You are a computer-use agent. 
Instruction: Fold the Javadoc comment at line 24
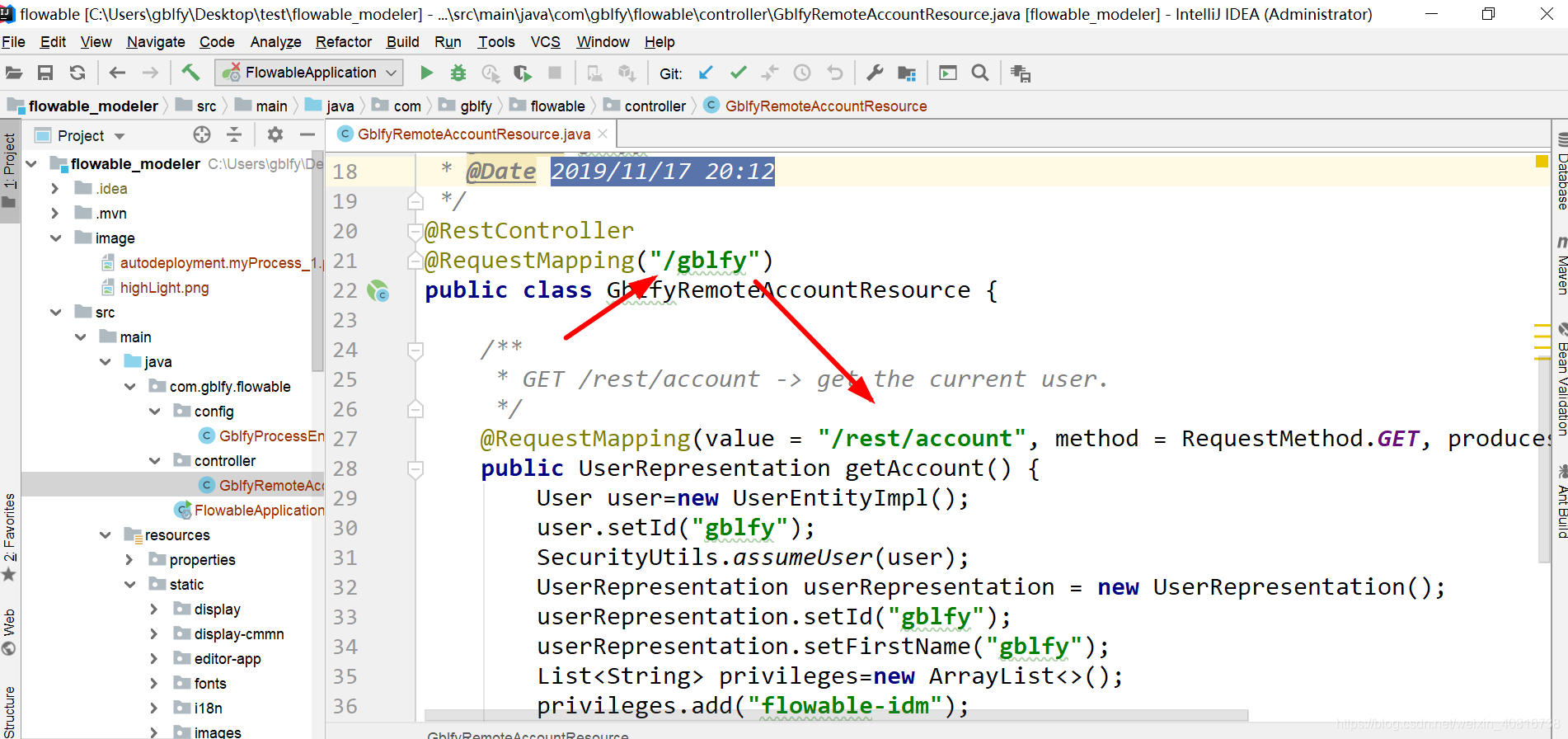[415, 351]
